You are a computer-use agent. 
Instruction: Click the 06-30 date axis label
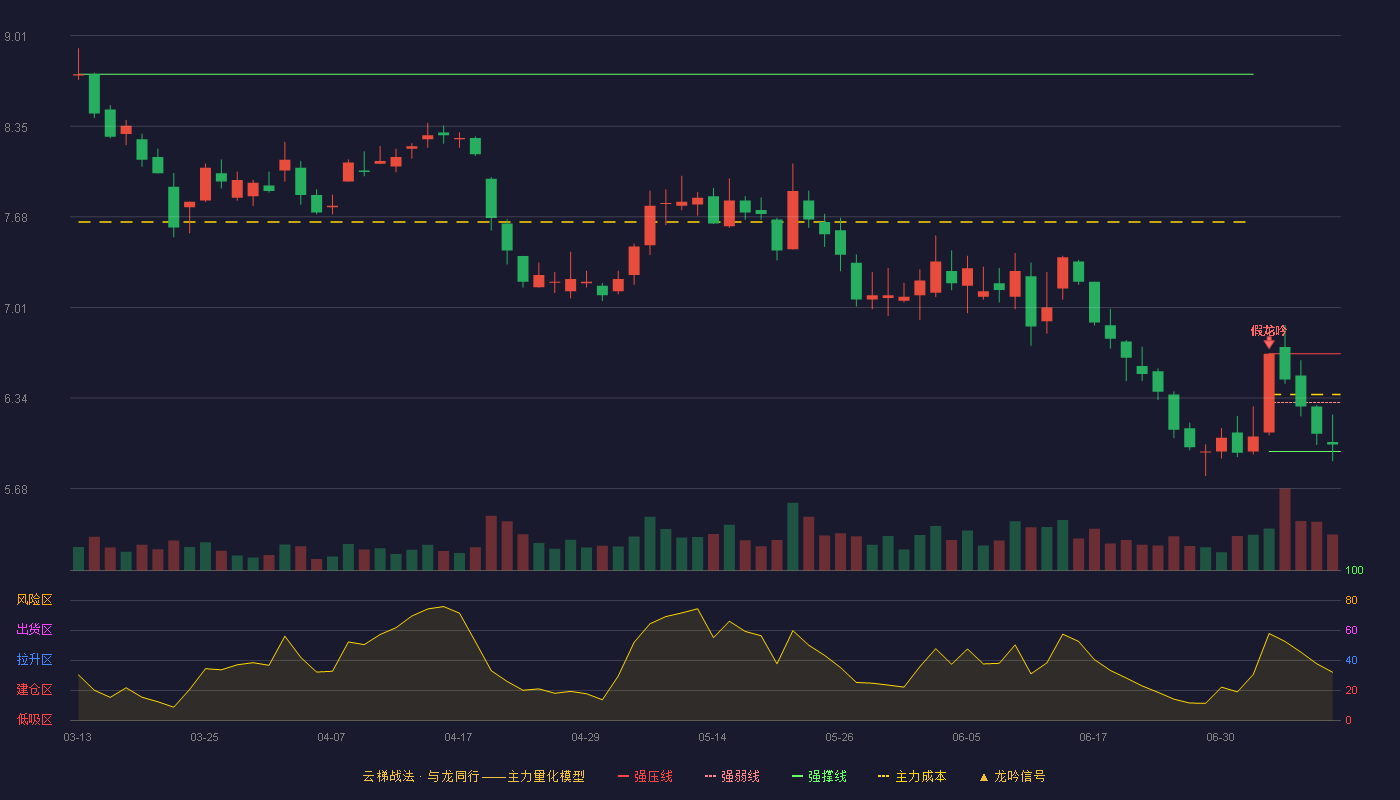(1220, 737)
